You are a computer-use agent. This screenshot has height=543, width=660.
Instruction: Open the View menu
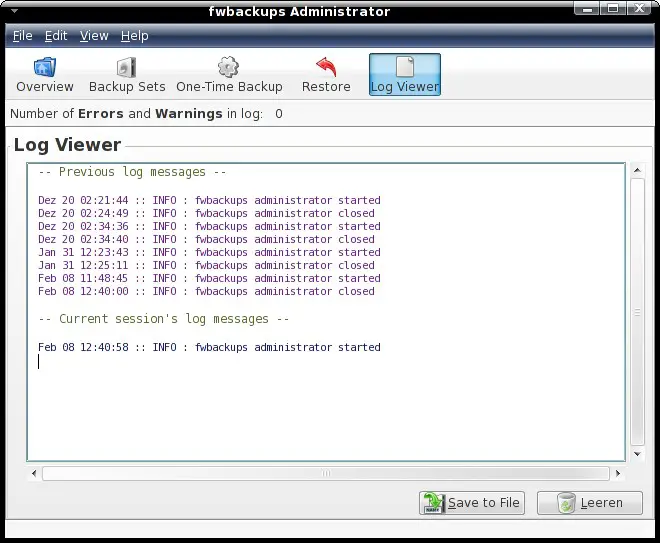[x=94, y=36]
